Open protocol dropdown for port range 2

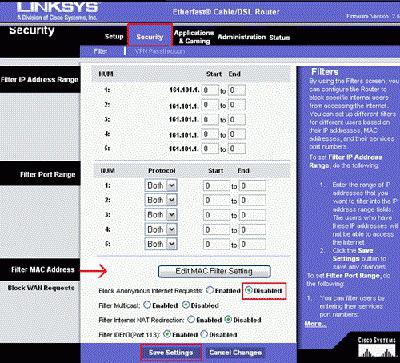[x=161, y=200]
